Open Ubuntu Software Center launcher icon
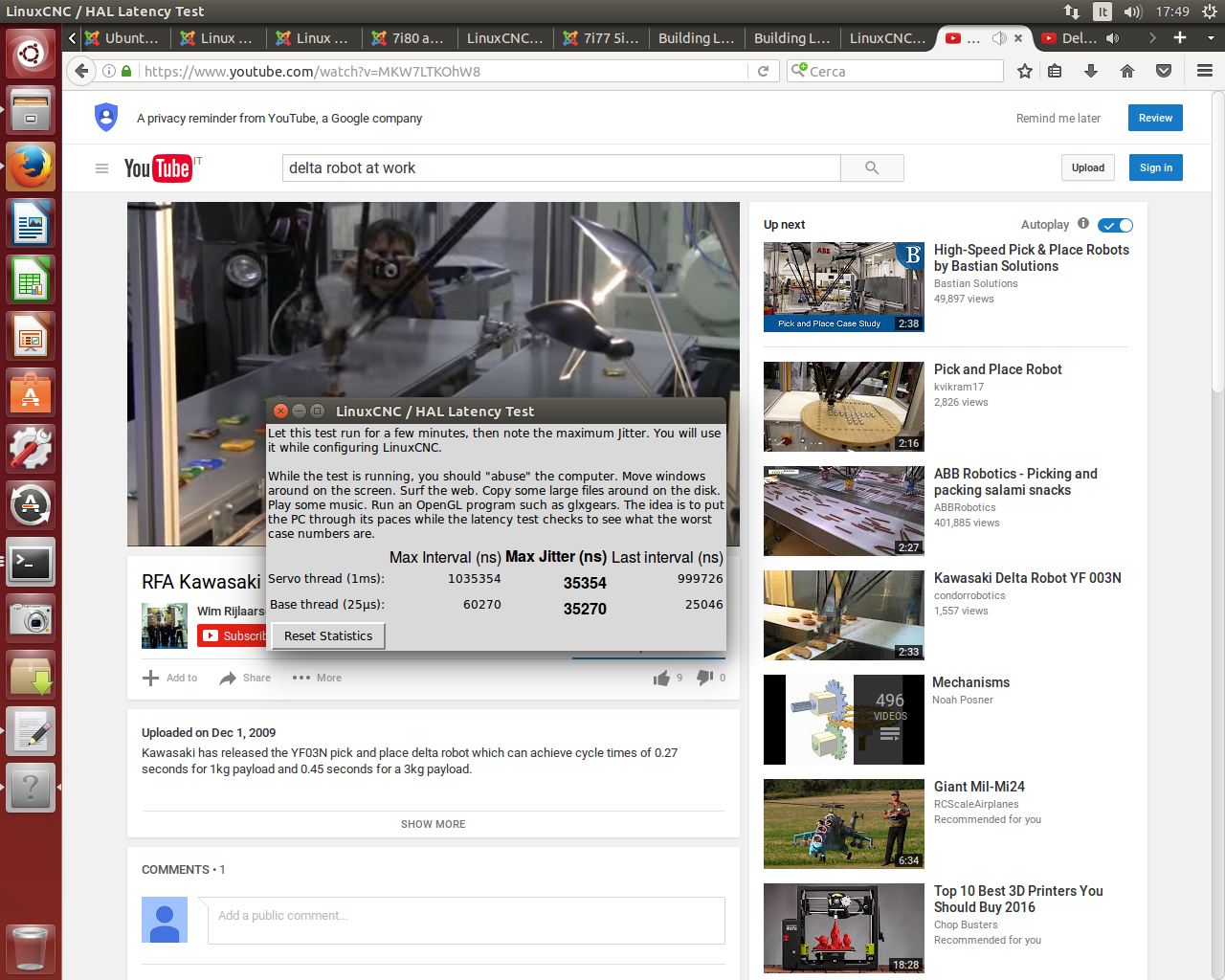The height and width of the screenshot is (980, 1225). (x=31, y=393)
